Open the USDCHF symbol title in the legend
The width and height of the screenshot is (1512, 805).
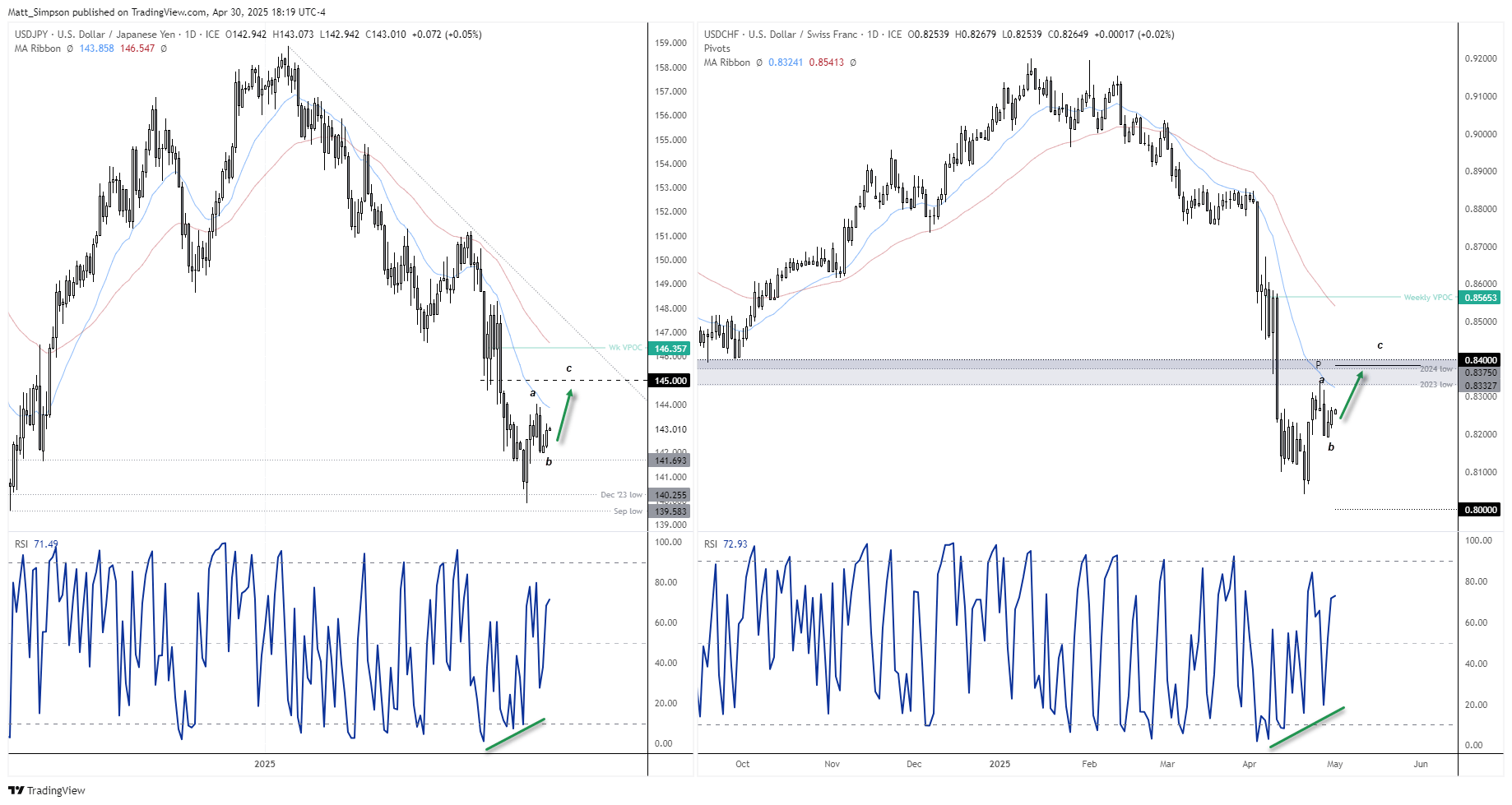(x=780, y=35)
